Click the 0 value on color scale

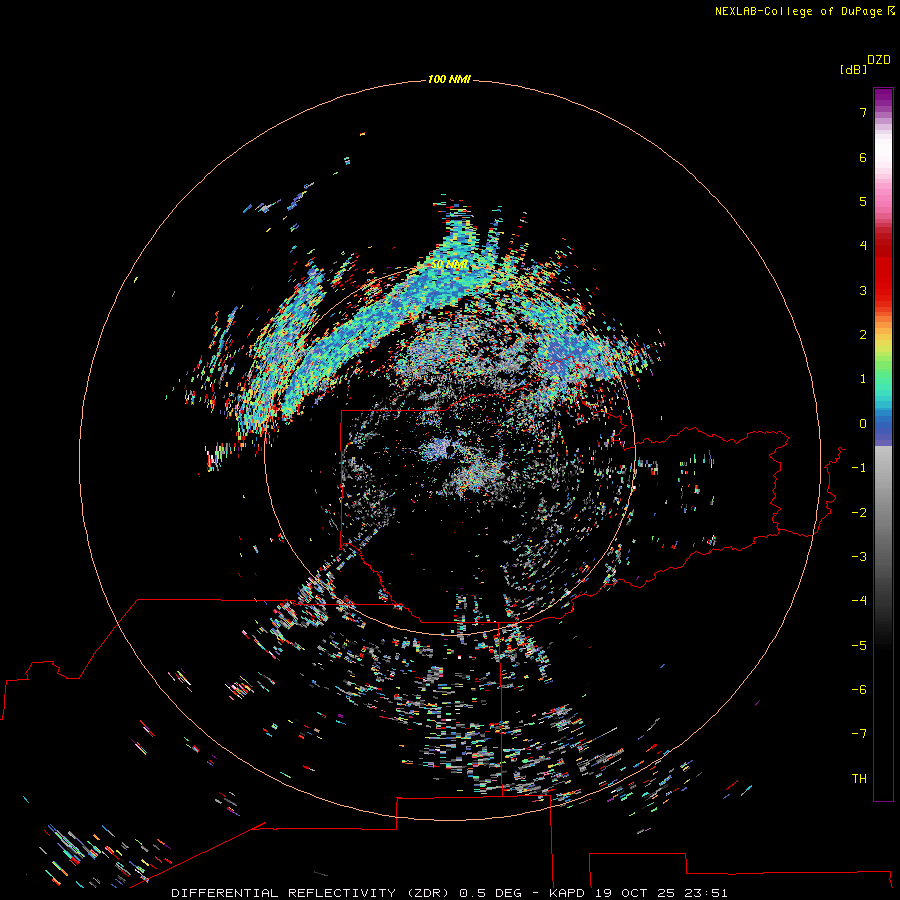tap(863, 424)
